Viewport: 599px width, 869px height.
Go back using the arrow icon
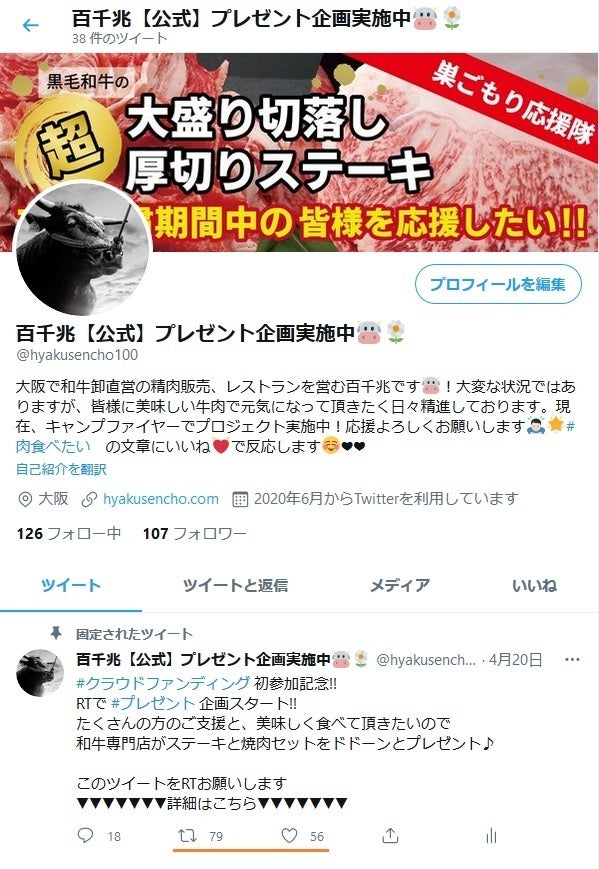30,25
